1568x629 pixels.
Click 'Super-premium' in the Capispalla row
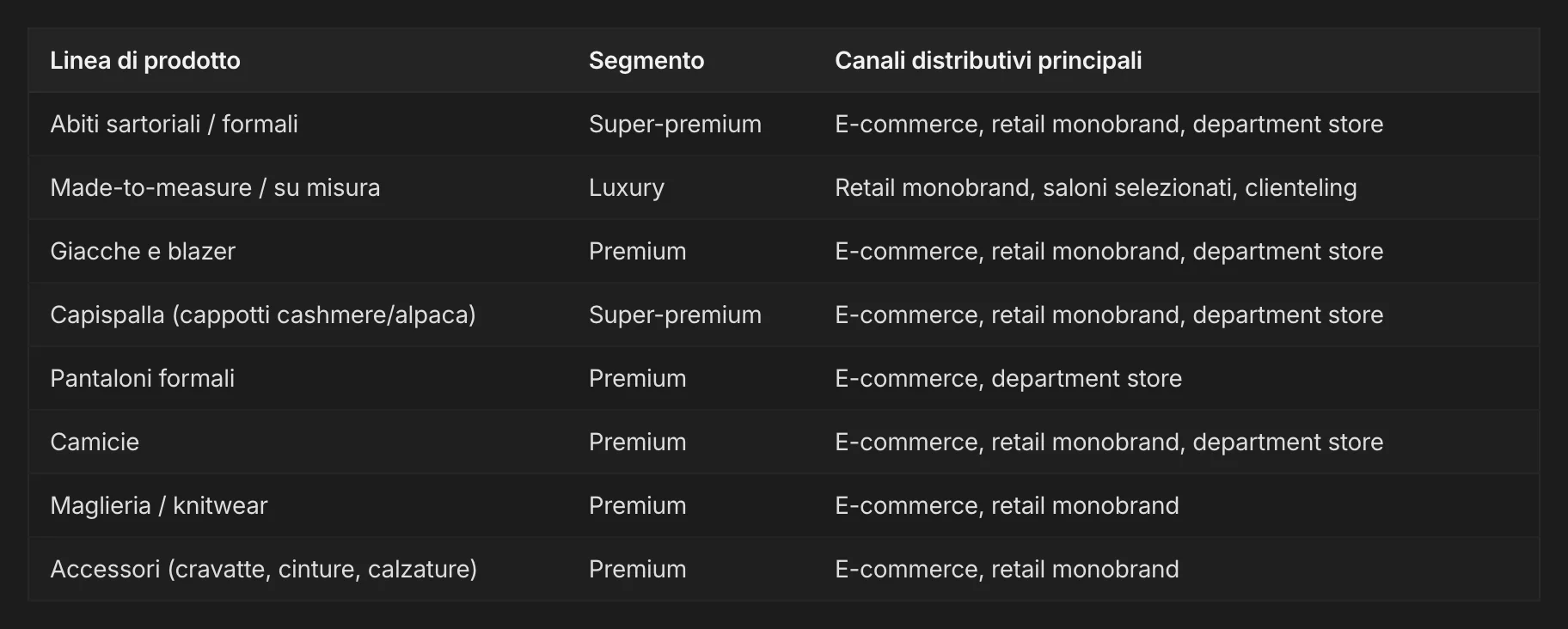pos(675,314)
